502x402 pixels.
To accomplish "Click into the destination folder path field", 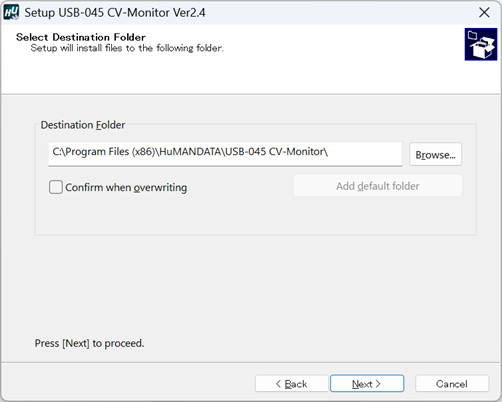I will [225, 154].
